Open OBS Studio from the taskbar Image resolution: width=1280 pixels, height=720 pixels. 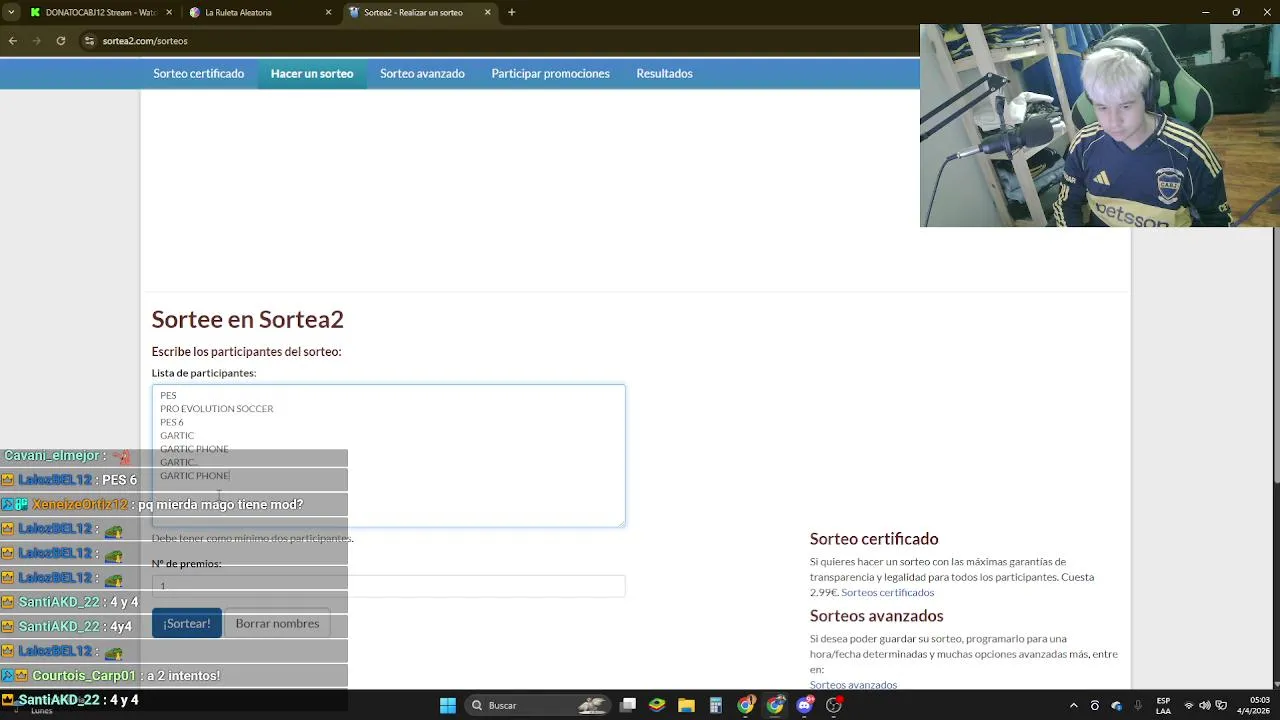coord(834,705)
